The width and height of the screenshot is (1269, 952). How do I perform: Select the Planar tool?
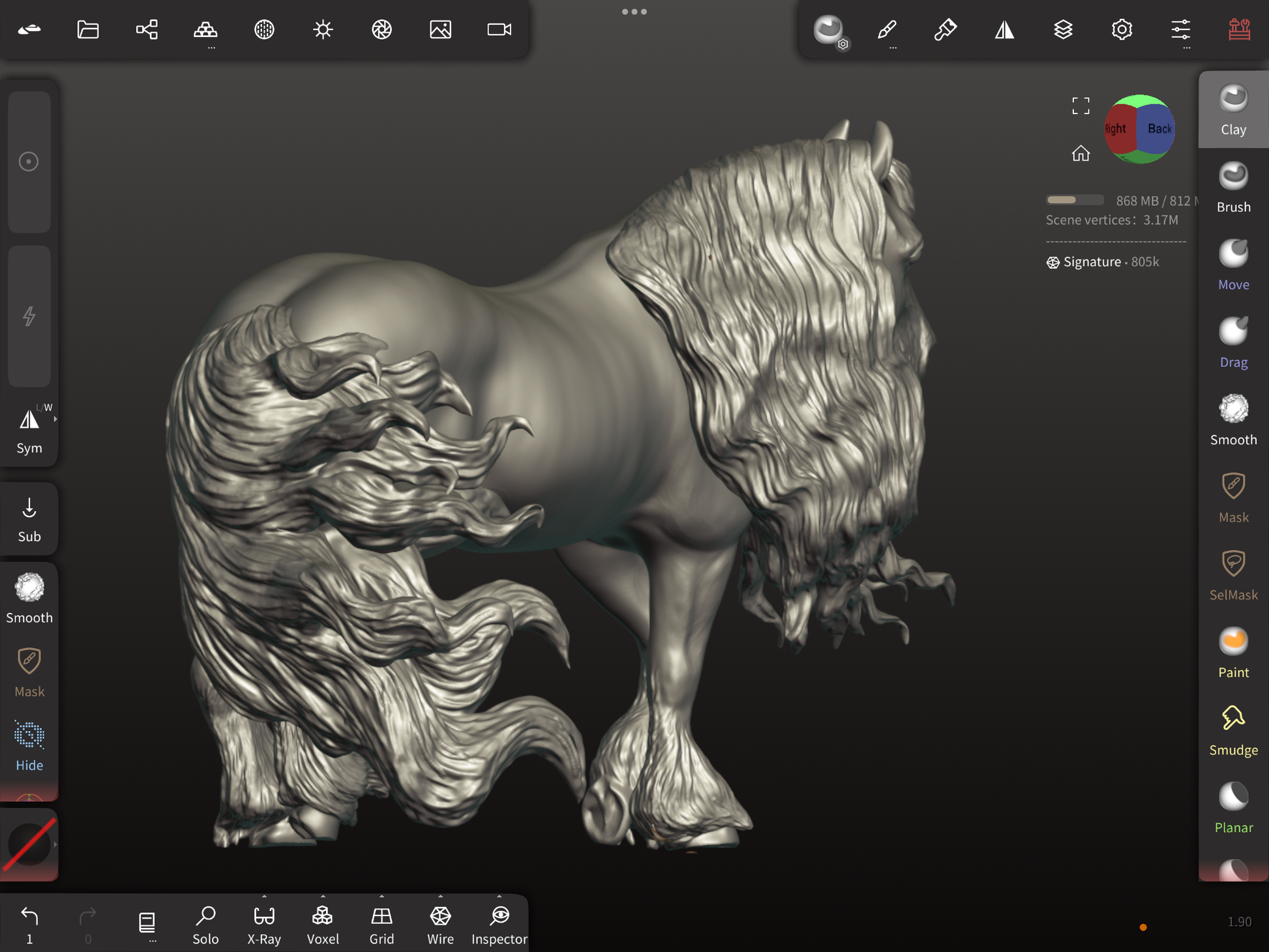click(x=1232, y=808)
